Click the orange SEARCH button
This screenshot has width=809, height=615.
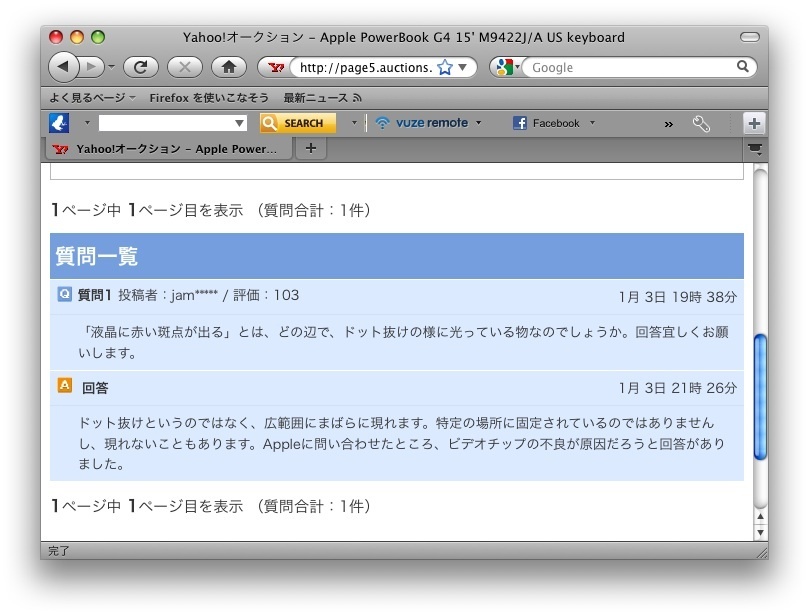click(x=297, y=123)
